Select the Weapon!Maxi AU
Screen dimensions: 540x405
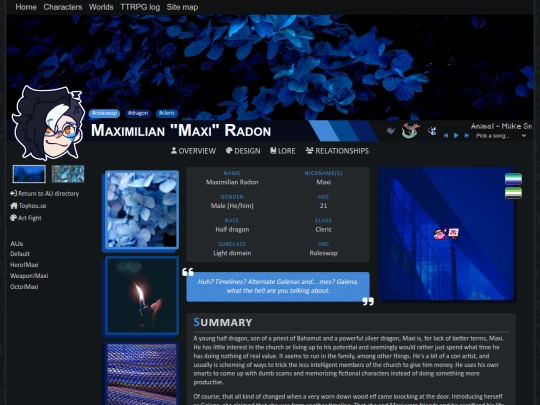coord(29,276)
